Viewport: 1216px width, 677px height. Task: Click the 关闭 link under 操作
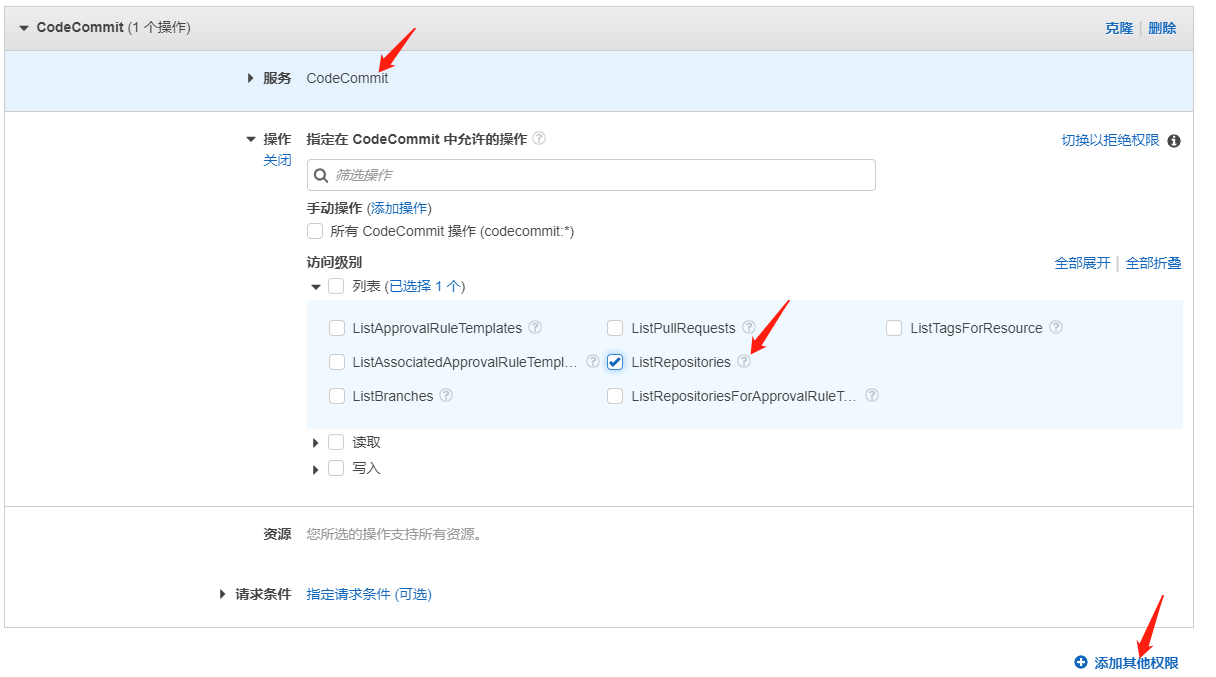coord(277,160)
